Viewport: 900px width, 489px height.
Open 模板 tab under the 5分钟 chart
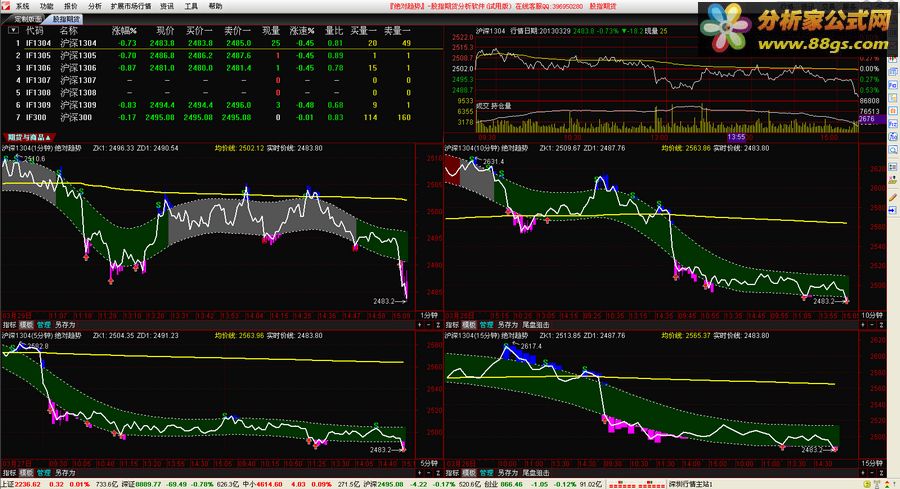pos(26,473)
